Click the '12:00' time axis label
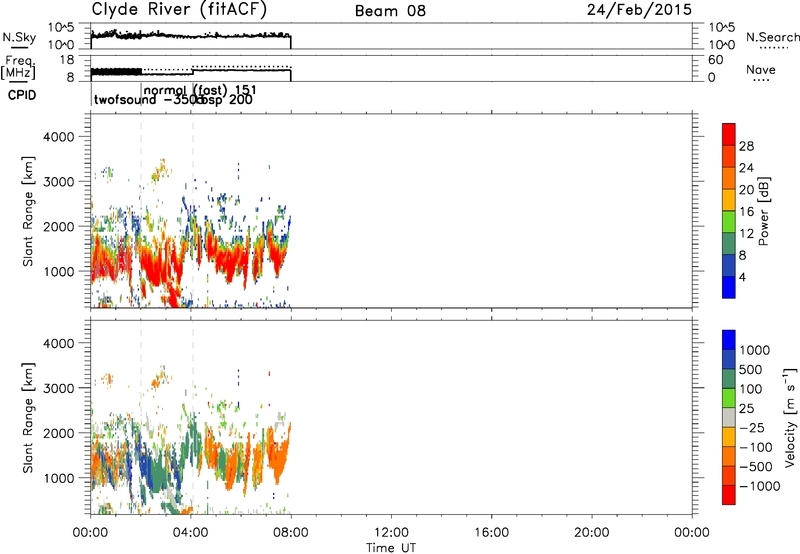The width and height of the screenshot is (800, 554). tap(391, 533)
